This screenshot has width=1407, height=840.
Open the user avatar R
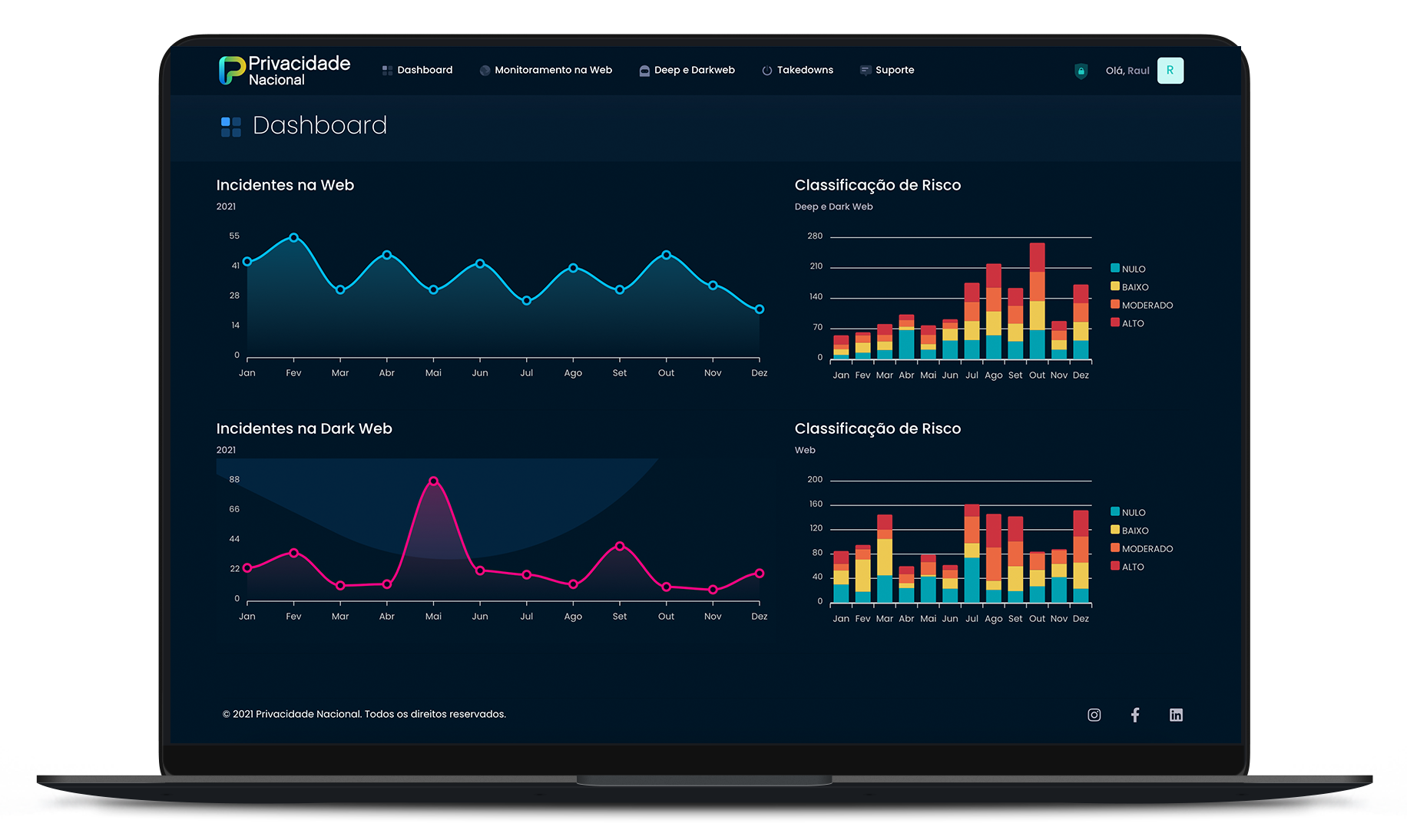[1170, 71]
